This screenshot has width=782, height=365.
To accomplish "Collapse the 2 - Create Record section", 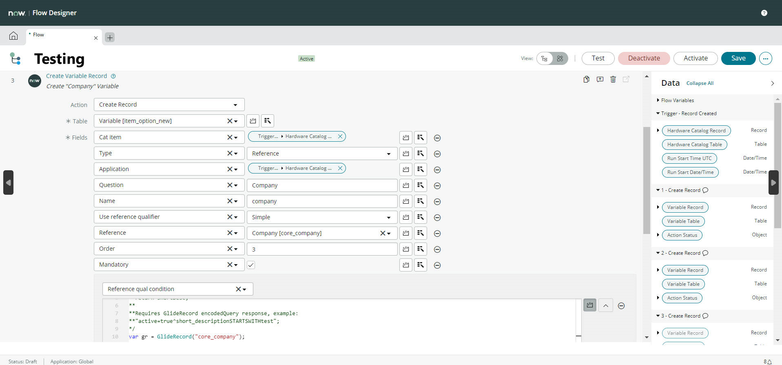I will pyautogui.click(x=658, y=253).
